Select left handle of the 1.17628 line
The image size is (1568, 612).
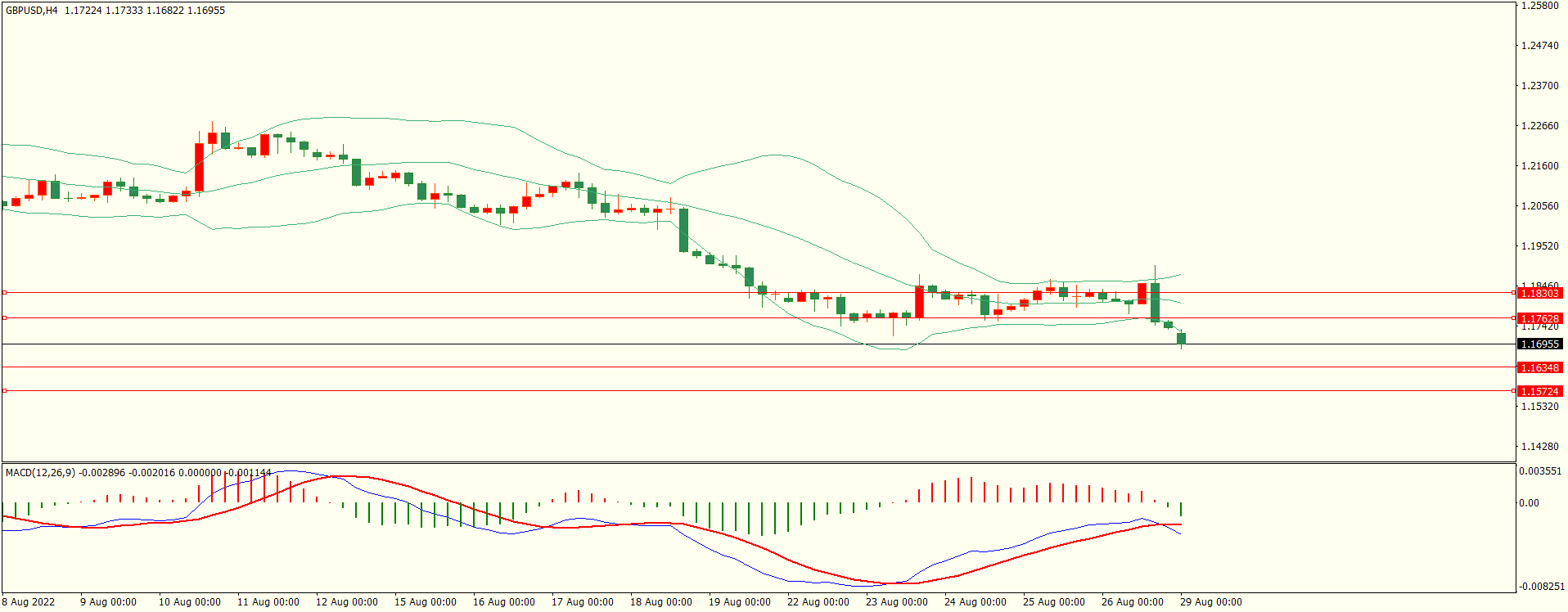(4, 317)
